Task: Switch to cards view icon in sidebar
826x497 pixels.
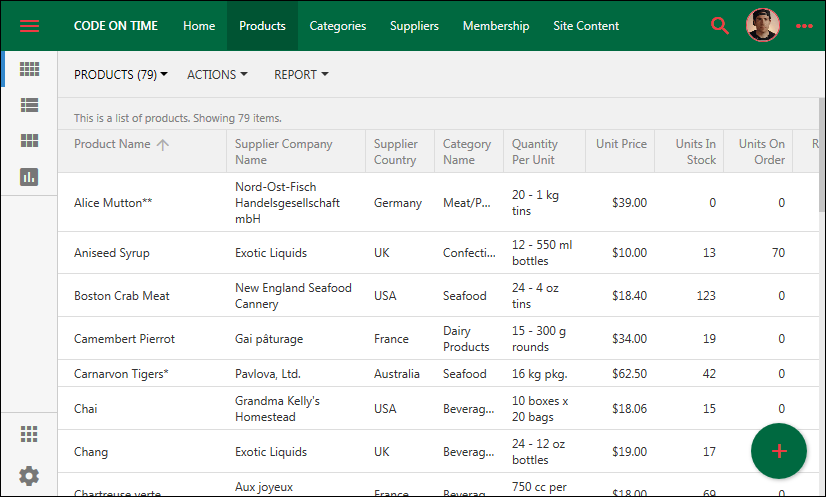Action: pyautogui.click(x=30, y=141)
